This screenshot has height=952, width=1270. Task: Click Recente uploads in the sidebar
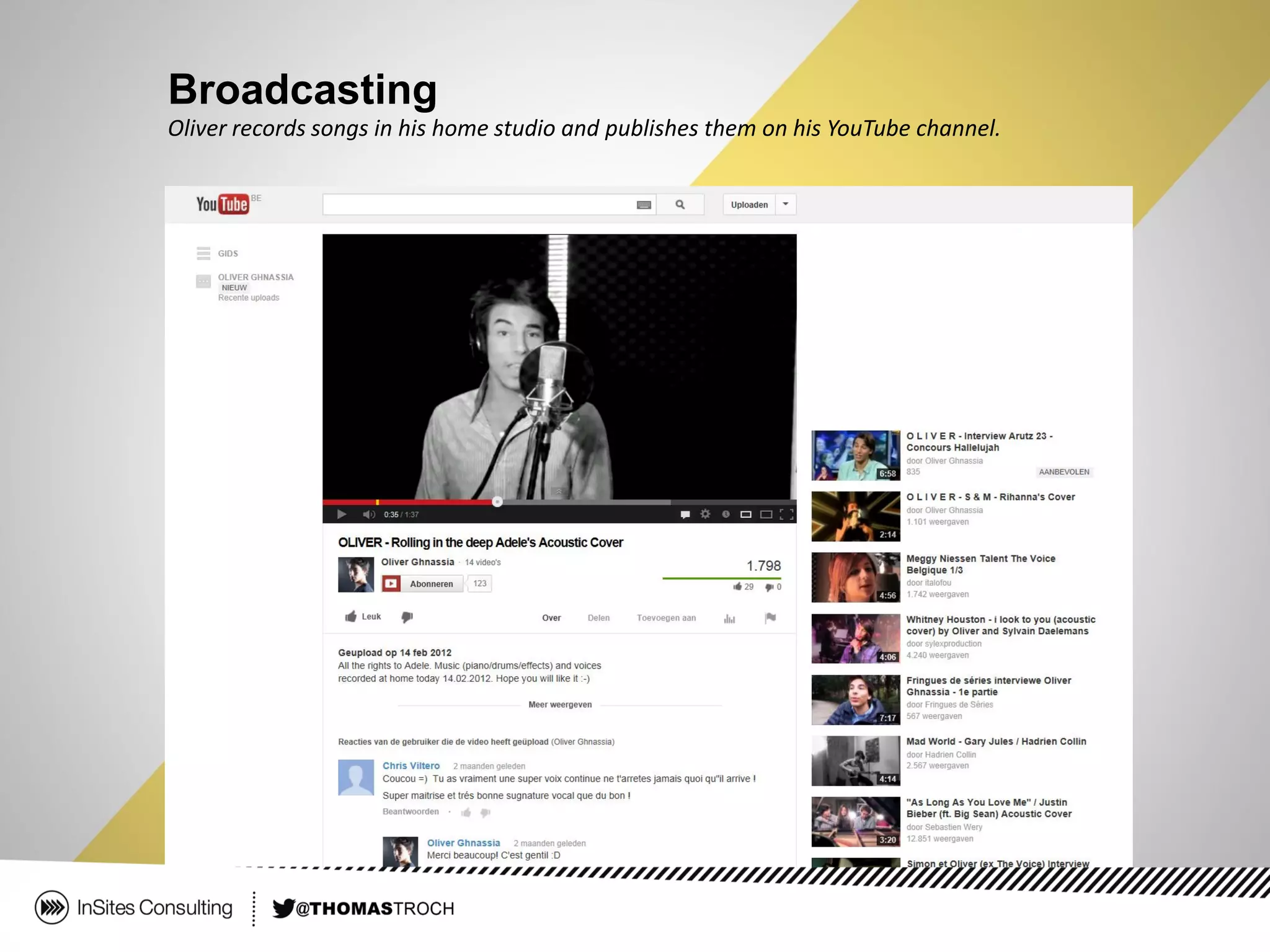click(249, 298)
